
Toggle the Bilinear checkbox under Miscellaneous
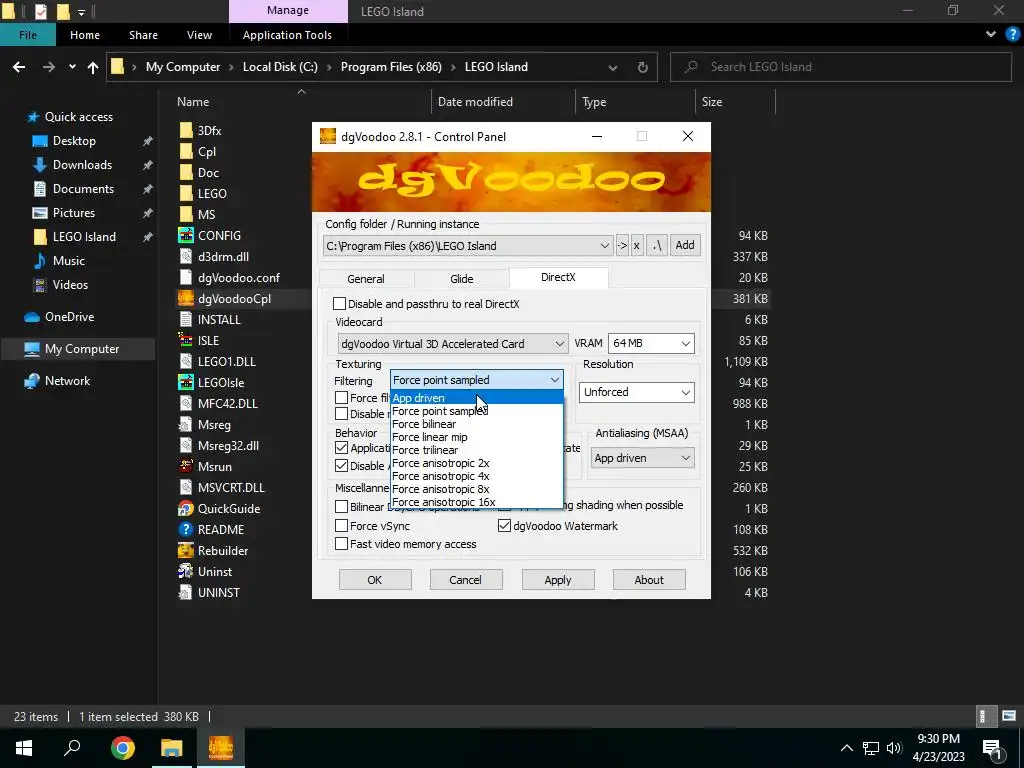(x=341, y=507)
